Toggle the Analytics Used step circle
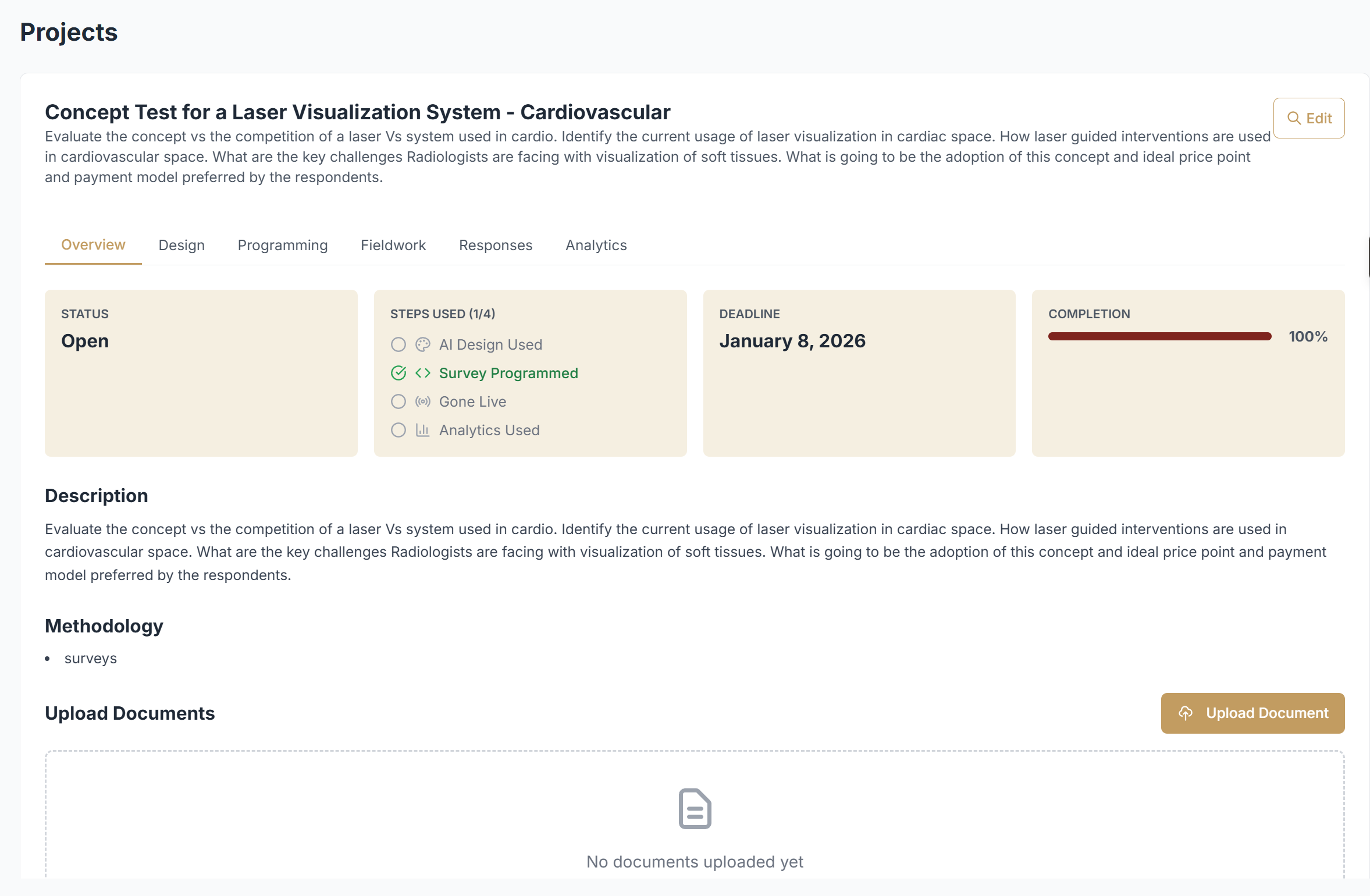This screenshot has height=896, width=1370. (398, 430)
